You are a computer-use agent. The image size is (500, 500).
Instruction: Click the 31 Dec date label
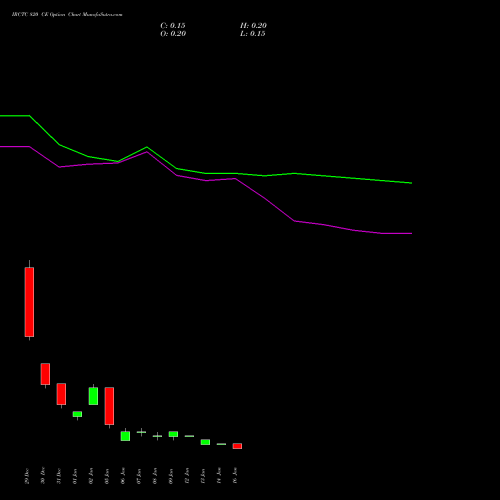59,476
